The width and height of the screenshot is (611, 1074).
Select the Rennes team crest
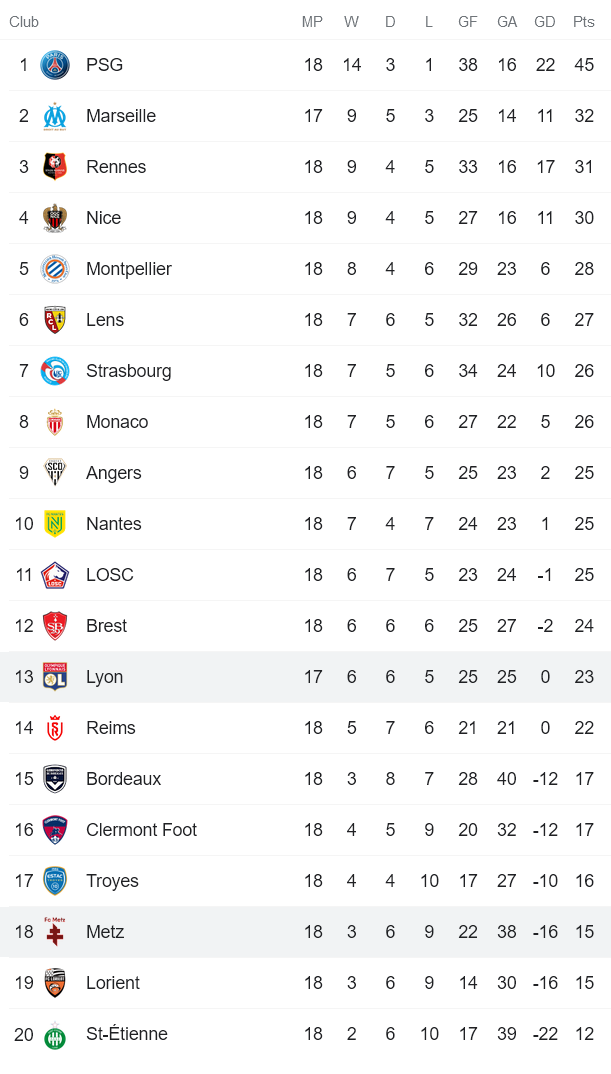55,167
